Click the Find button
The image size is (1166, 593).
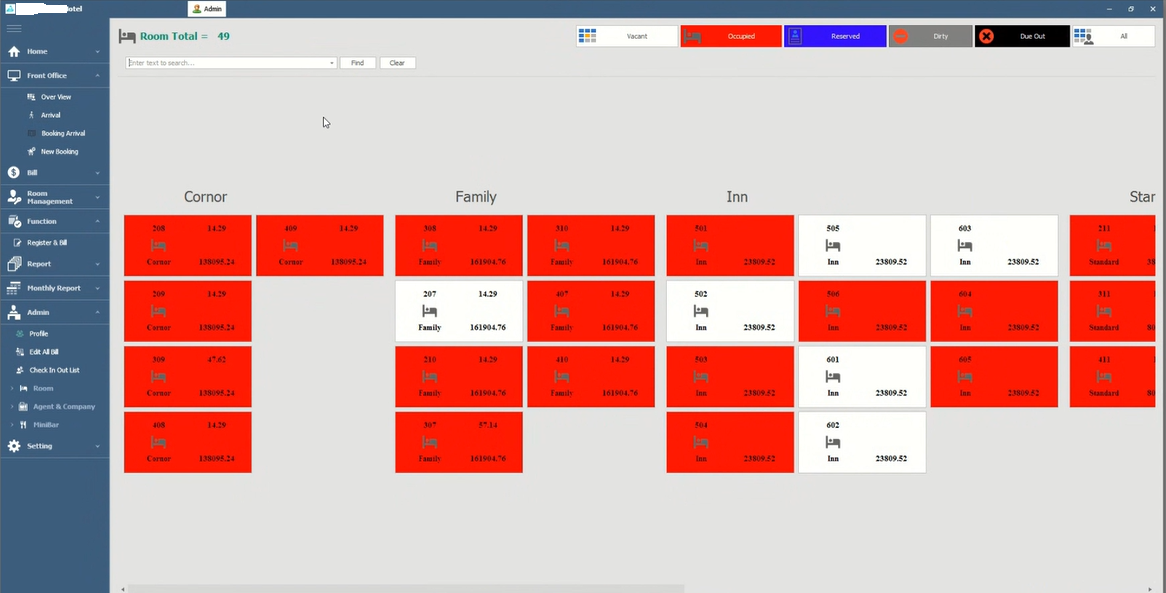358,63
